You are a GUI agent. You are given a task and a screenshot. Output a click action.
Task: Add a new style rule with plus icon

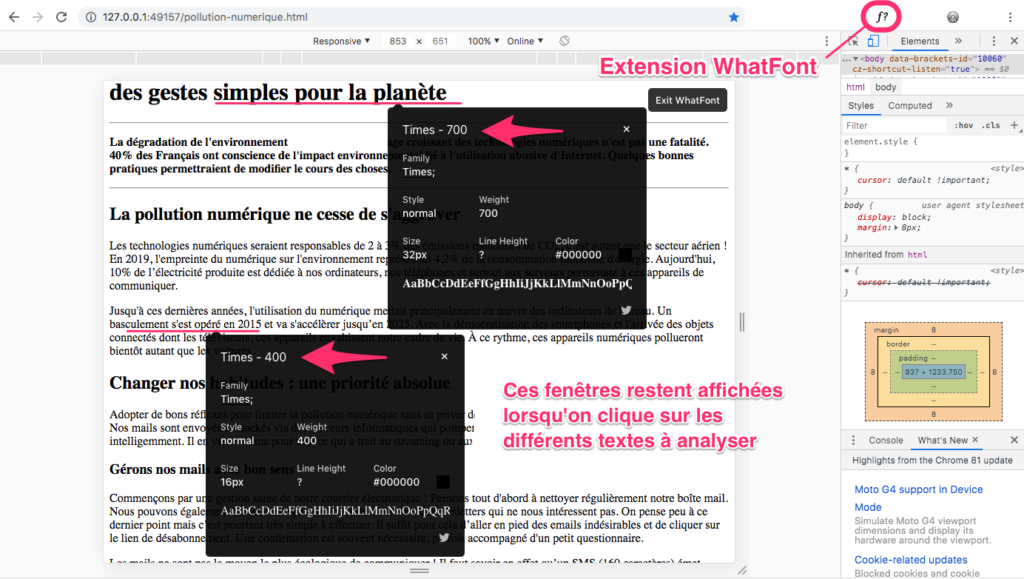[x=1014, y=126]
